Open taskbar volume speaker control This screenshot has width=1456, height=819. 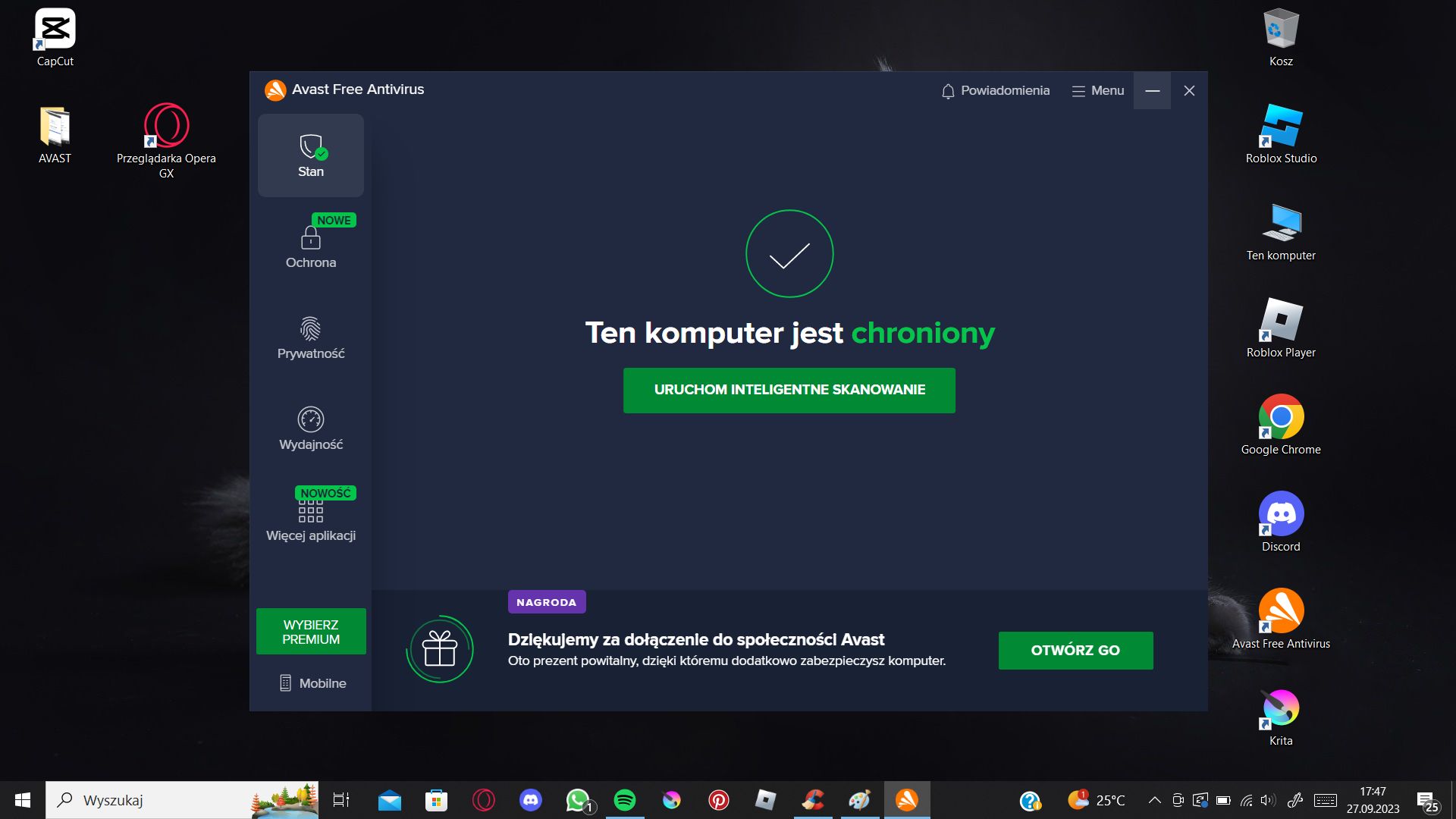[x=1267, y=800]
